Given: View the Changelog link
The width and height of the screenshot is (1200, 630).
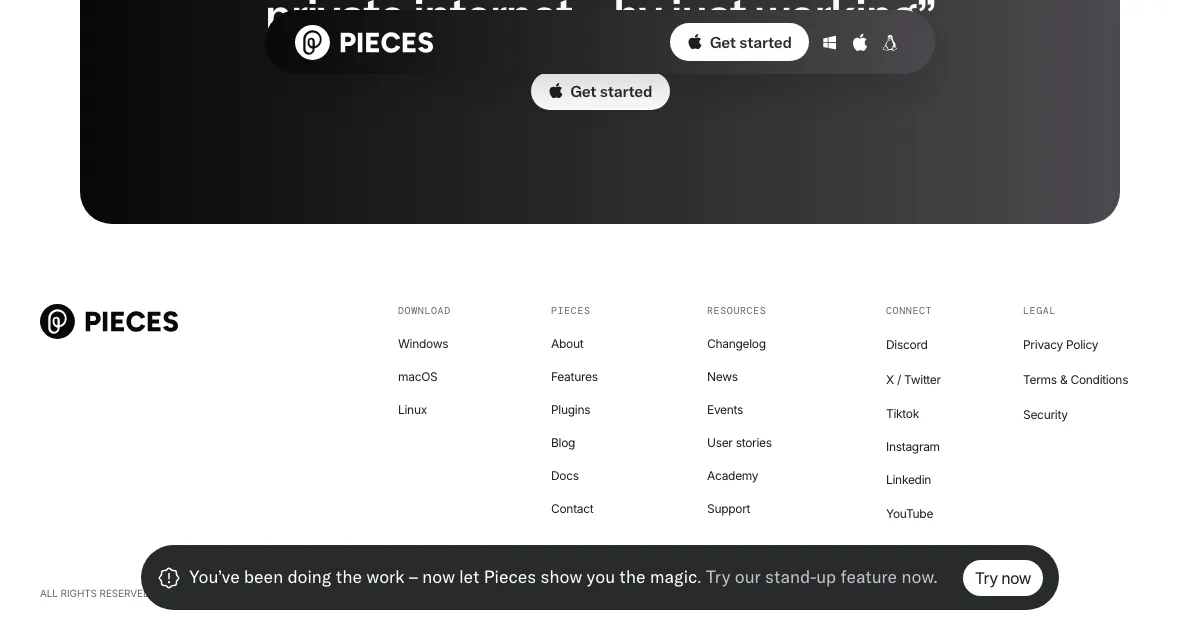Looking at the screenshot, I should pos(736,344).
